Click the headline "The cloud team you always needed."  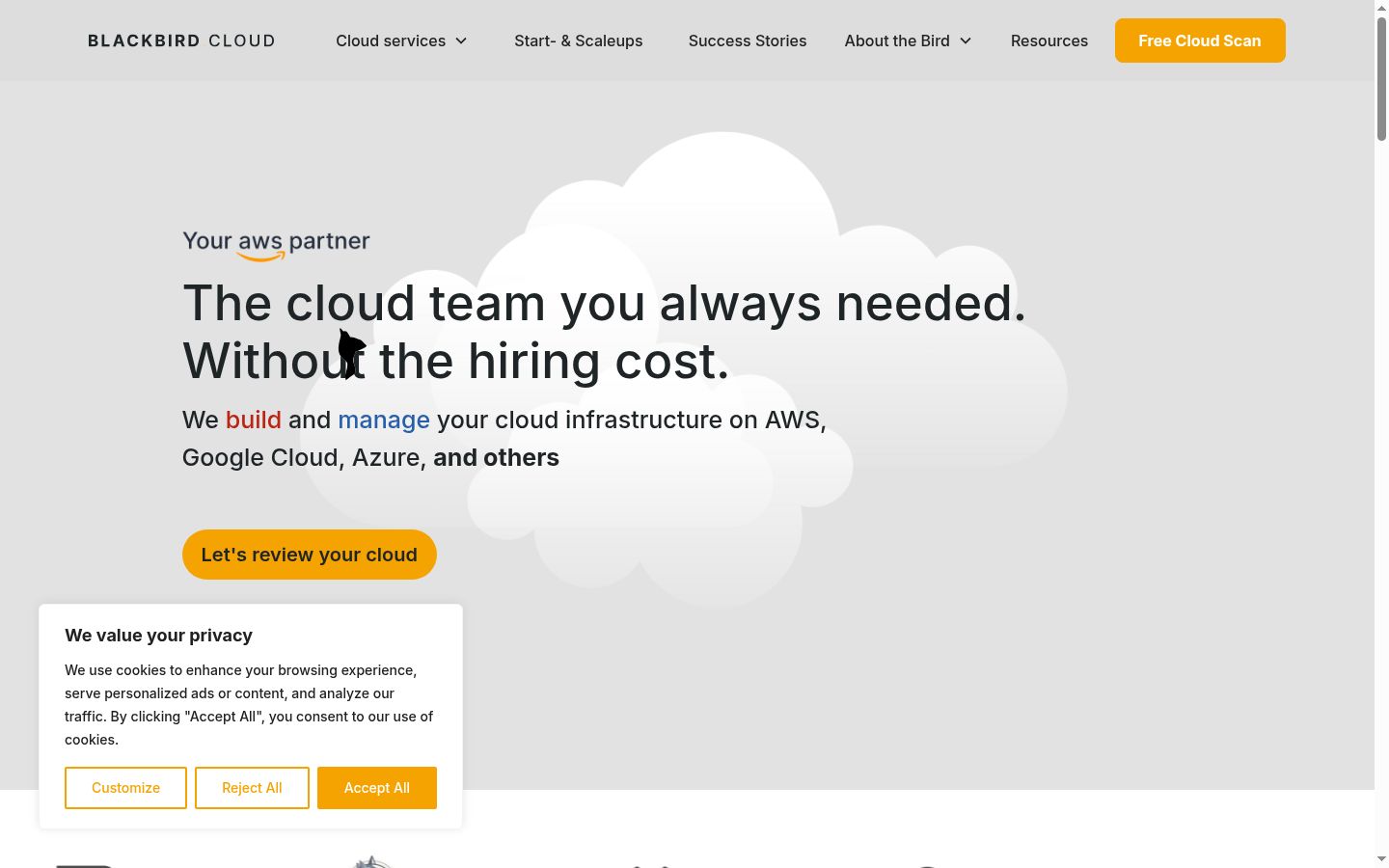pos(604,303)
